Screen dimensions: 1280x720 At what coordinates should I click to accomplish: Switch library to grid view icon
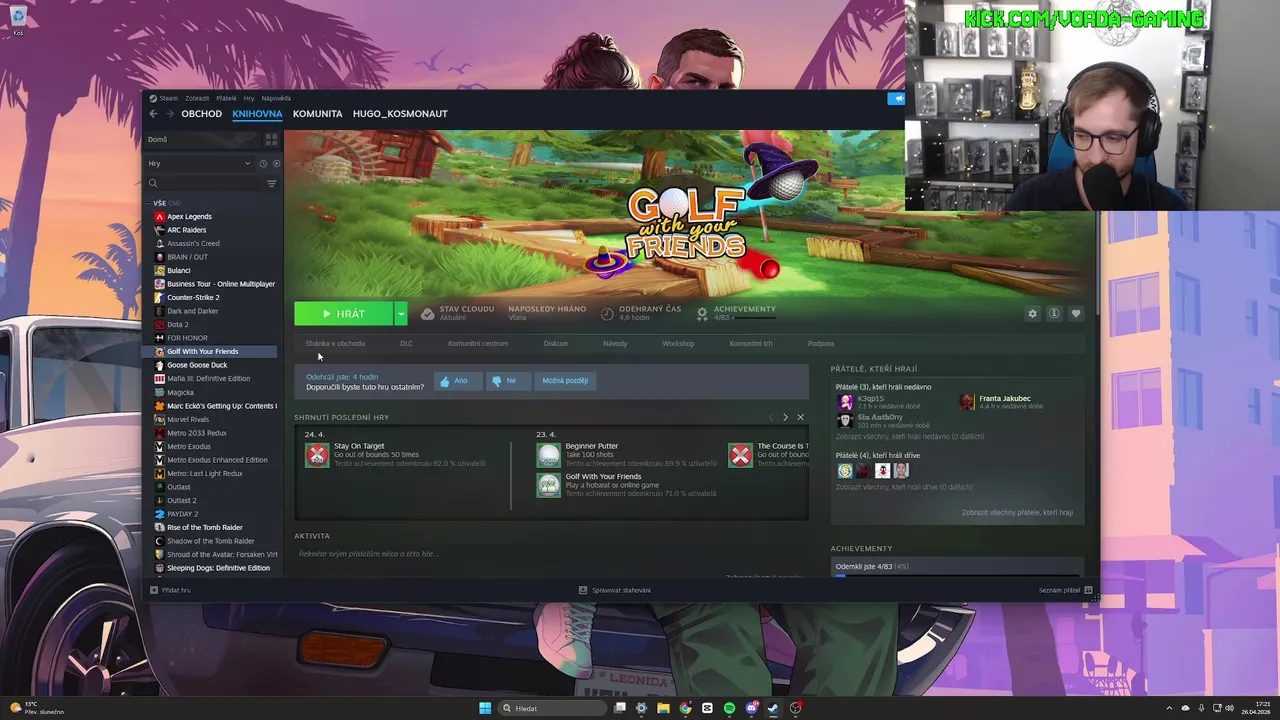(x=271, y=139)
